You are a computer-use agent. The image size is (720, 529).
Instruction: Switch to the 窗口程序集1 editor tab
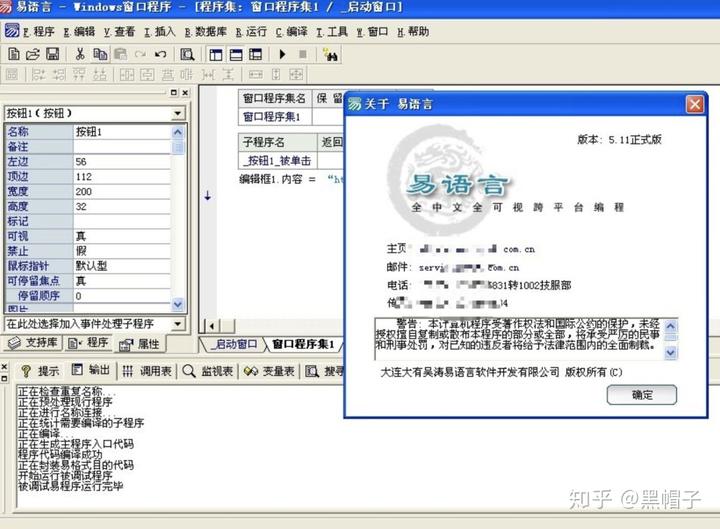tap(303, 344)
